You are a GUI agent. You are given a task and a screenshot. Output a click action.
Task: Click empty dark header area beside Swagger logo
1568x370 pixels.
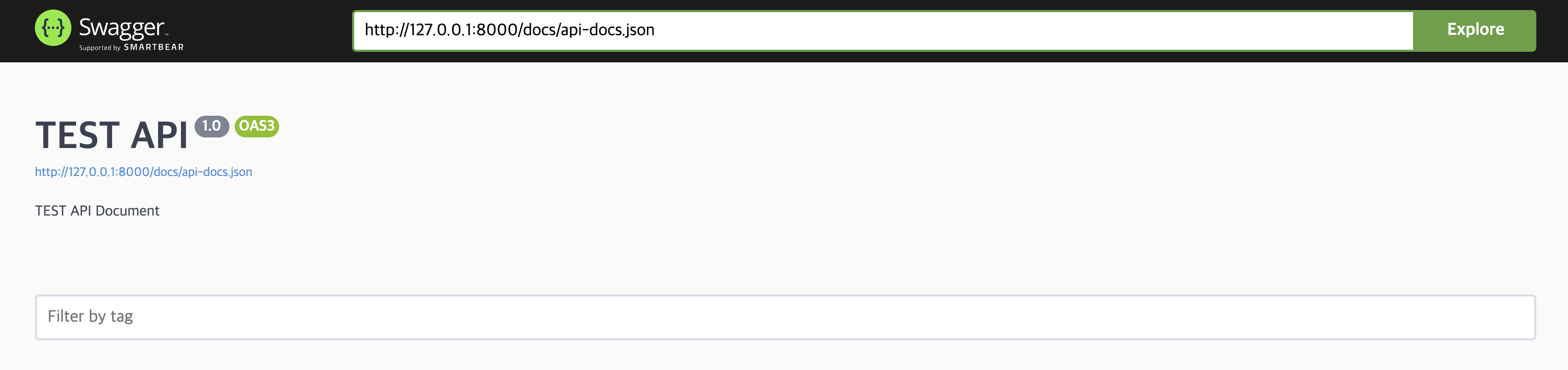point(268,31)
